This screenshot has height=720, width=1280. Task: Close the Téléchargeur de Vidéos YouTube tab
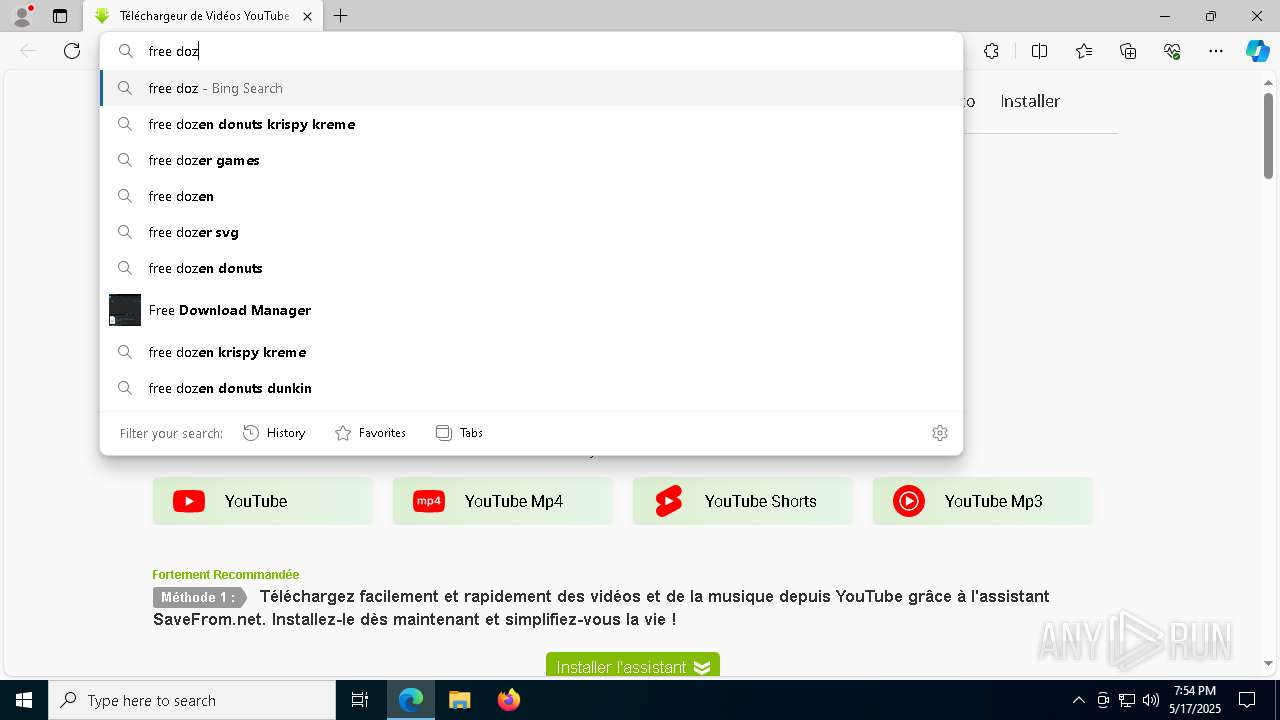[307, 16]
